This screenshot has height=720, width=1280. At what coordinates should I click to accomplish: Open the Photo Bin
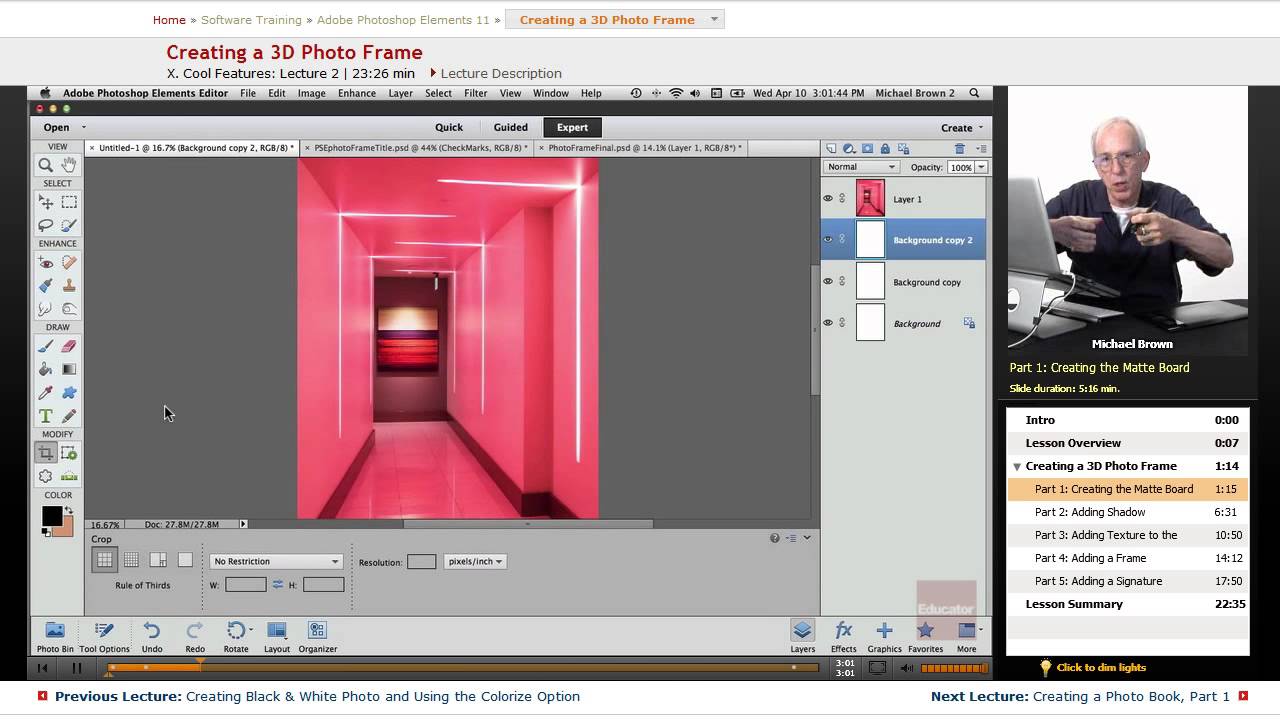click(x=55, y=636)
